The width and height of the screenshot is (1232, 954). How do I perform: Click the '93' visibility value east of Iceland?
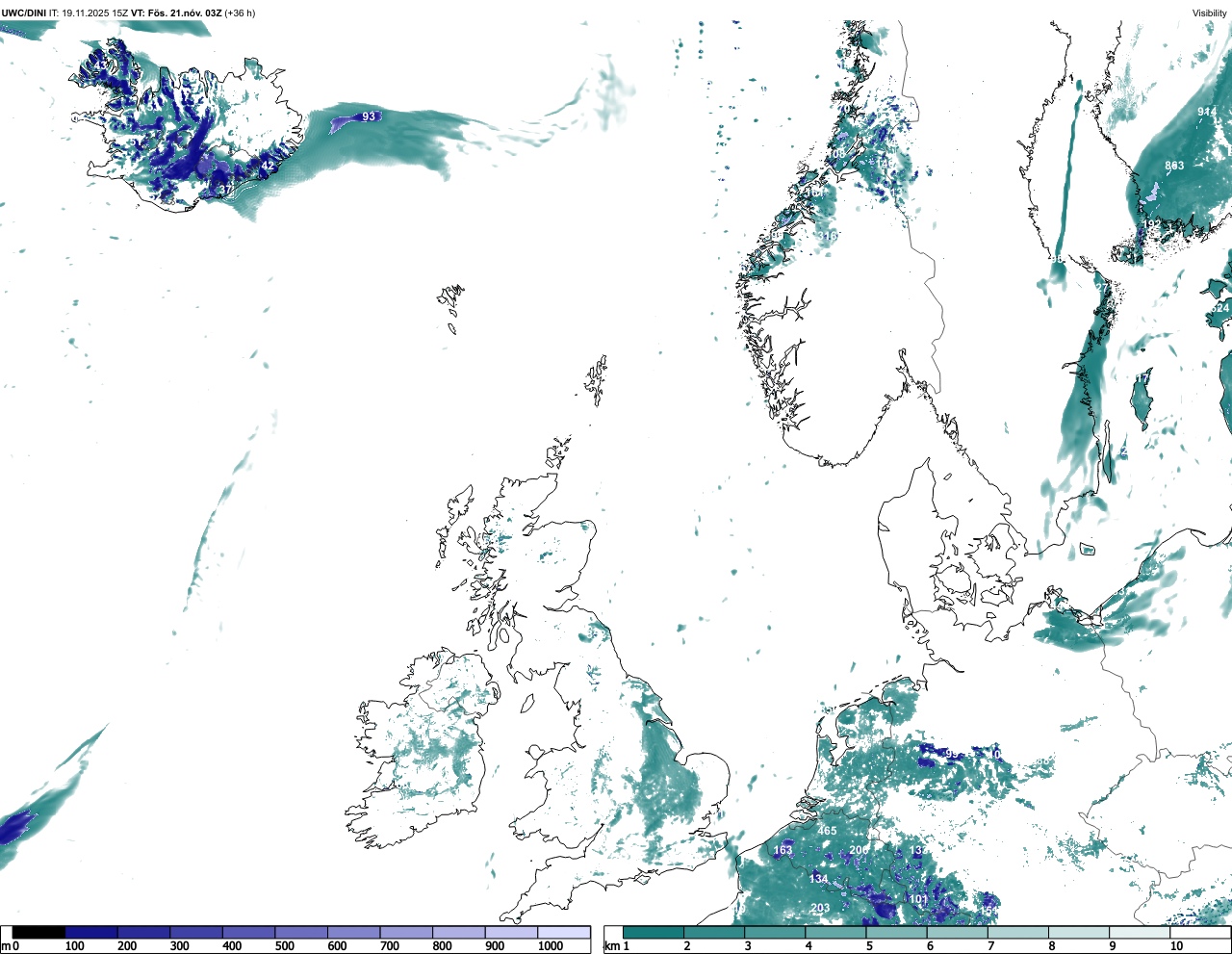(x=369, y=116)
